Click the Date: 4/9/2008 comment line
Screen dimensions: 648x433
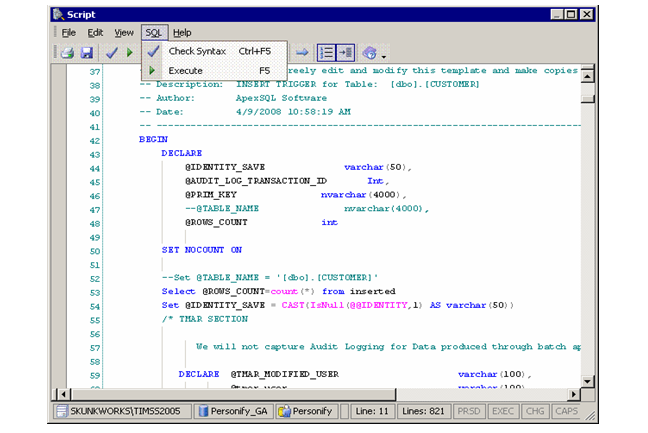click(245, 112)
